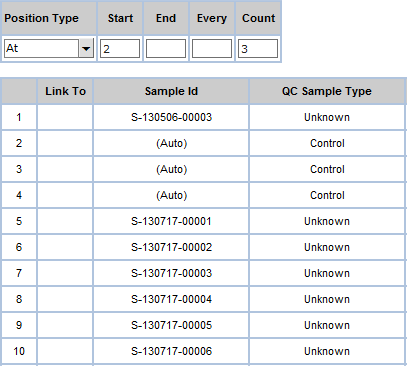
Task: Click Unknown type in row 8
Action: (327, 299)
